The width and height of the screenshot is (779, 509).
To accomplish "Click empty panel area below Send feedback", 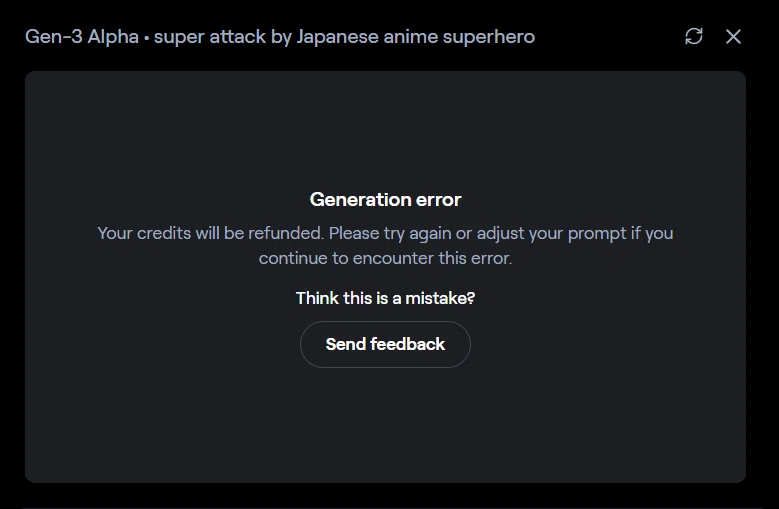I will (385, 425).
